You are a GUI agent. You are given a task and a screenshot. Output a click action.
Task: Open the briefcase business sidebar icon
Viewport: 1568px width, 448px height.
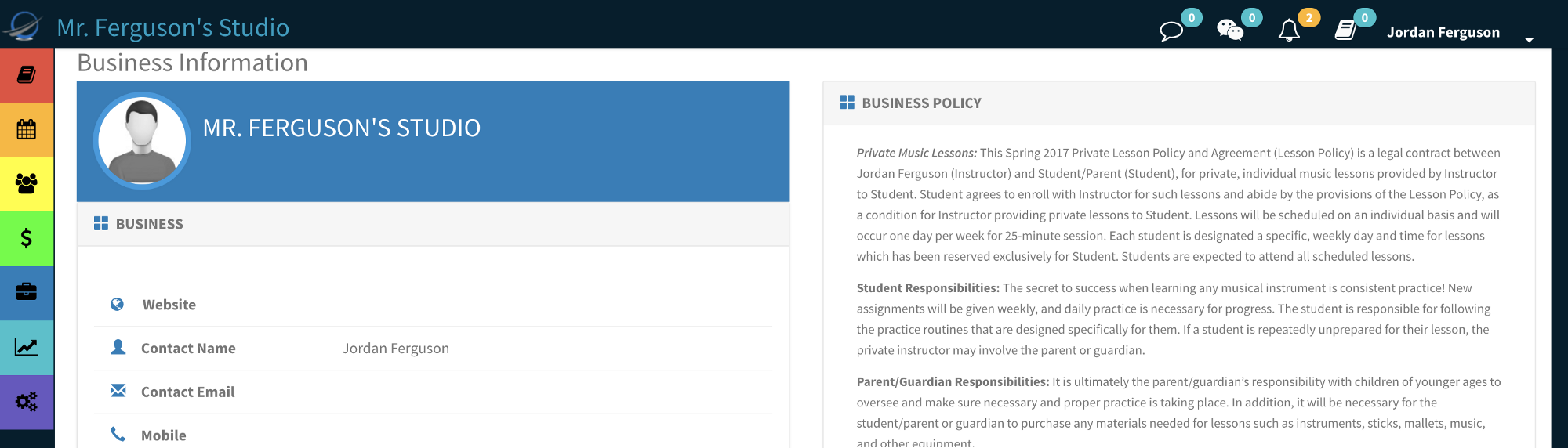pos(27,292)
